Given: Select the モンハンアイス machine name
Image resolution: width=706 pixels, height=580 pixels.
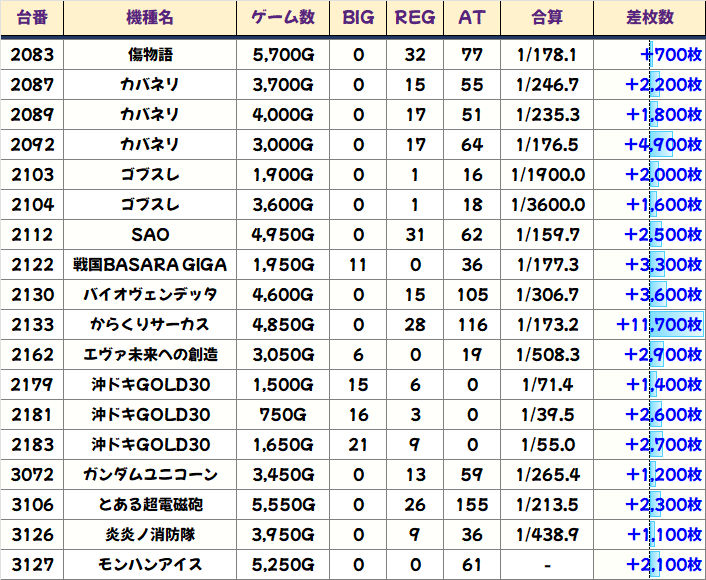Looking at the screenshot, I should click(149, 565).
